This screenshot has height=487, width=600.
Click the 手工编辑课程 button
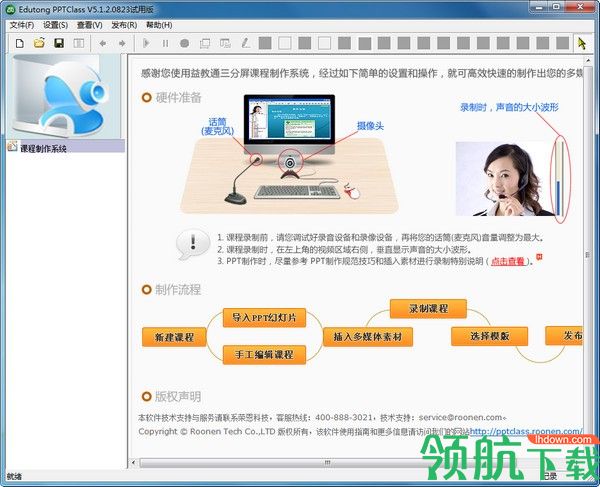(x=264, y=355)
